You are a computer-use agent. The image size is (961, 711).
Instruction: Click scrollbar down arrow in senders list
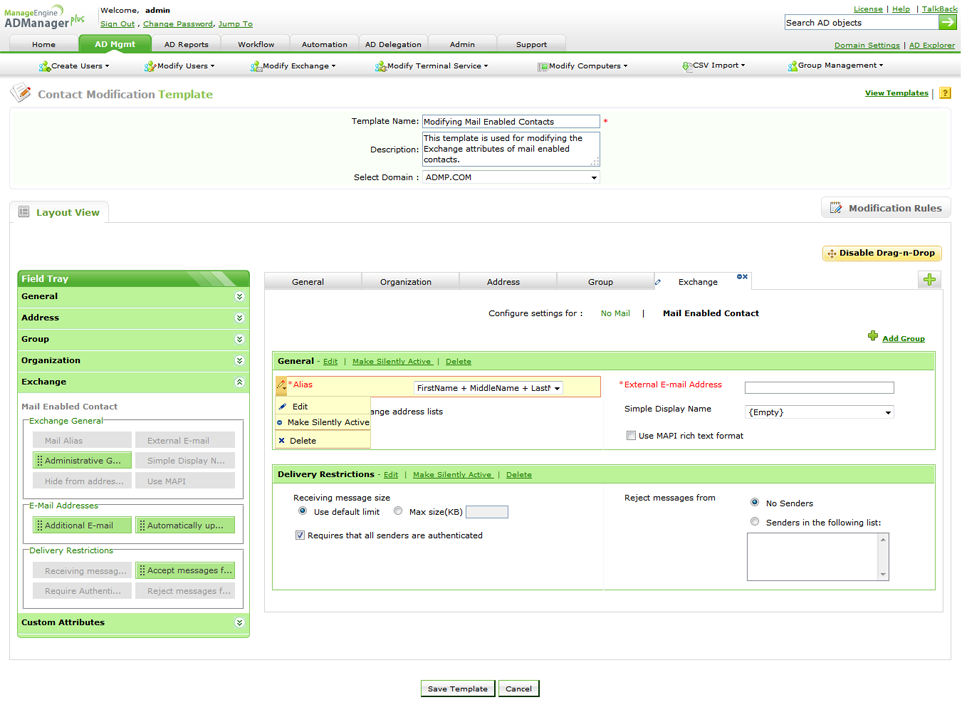[883, 574]
